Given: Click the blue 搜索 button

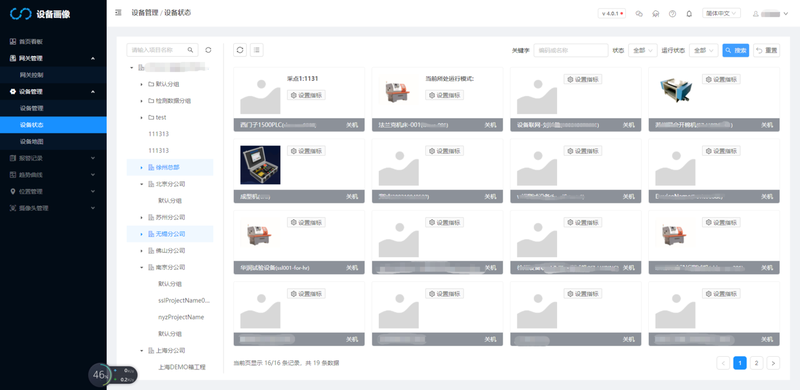Looking at the screenshot, I should coord(736,51).
